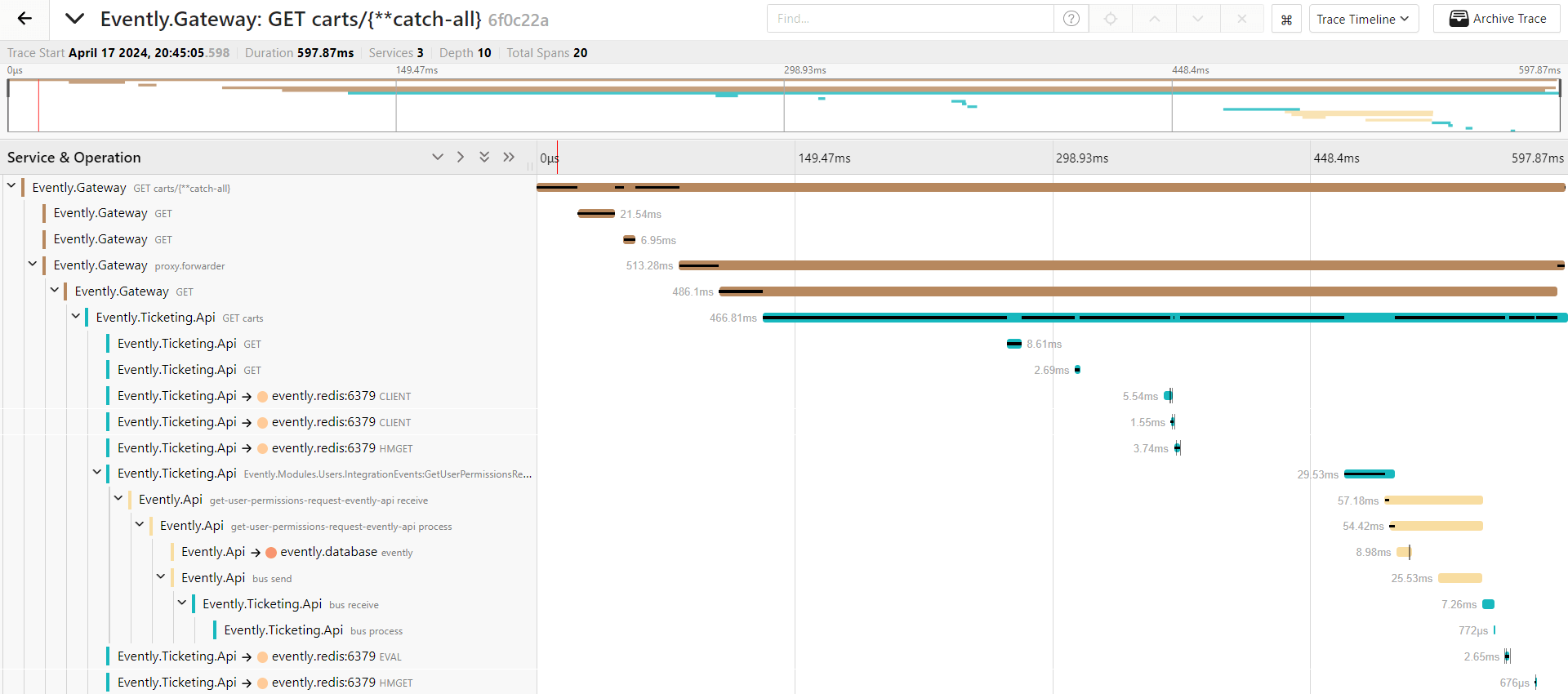Click the 21.54ms Gateway span bar
Screen dimensions: 1568x694
[x=596, y=214]
